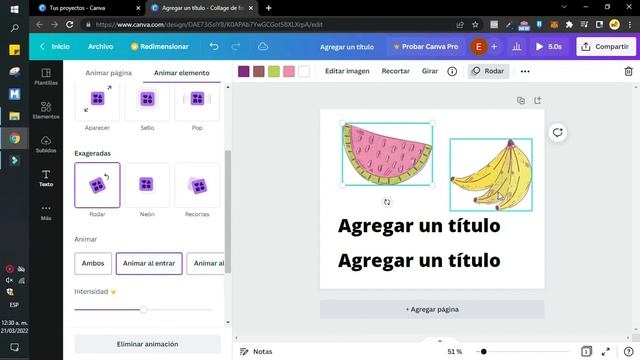Screen dimensions: 640x360
Task: Select the green color swatch
Action: point(274,71)
